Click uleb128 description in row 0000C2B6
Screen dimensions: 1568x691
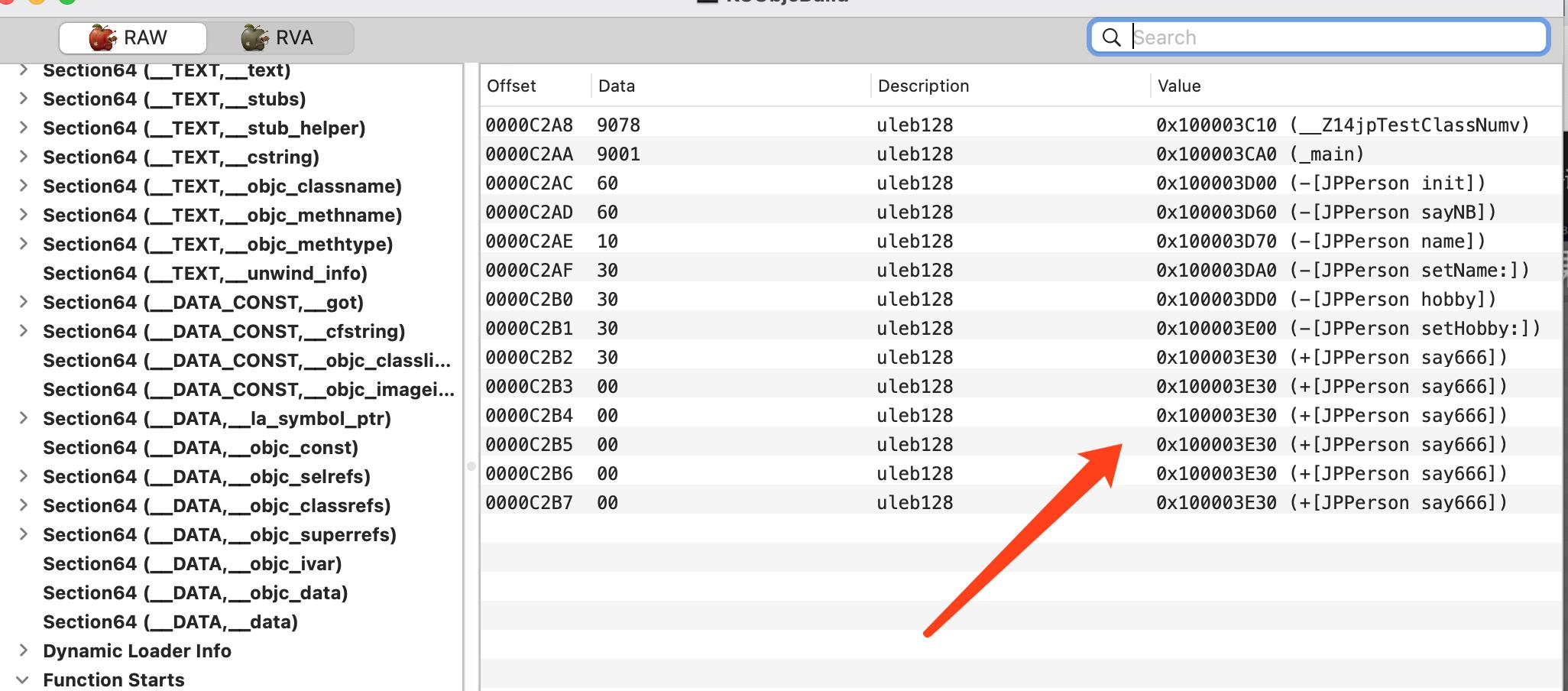click(915, 473)
